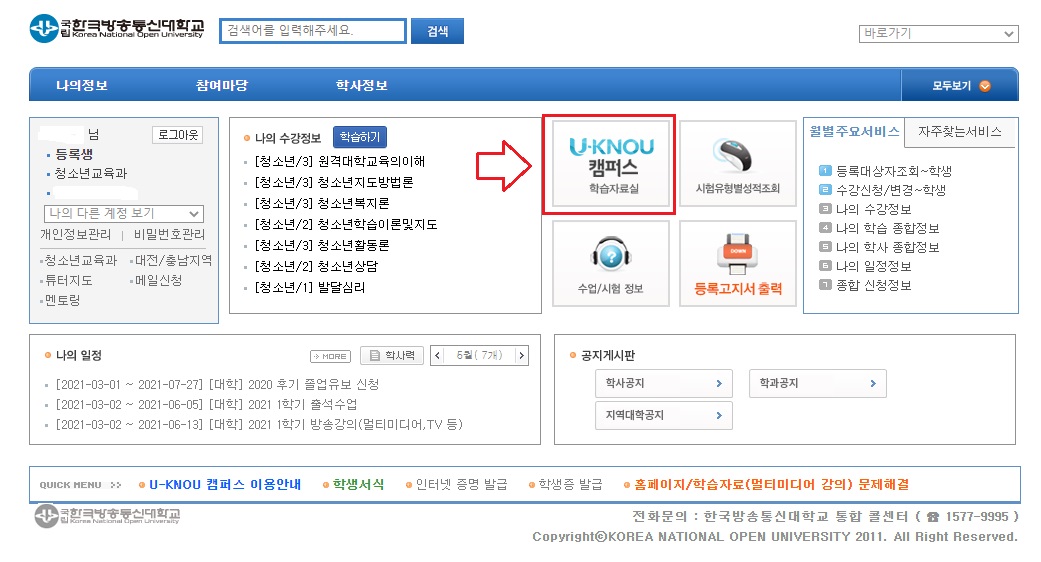The height and width of the screenshot is (562, 1041).
Task: Open the 바로가기 dropdown
Action: tap(938, 33)
